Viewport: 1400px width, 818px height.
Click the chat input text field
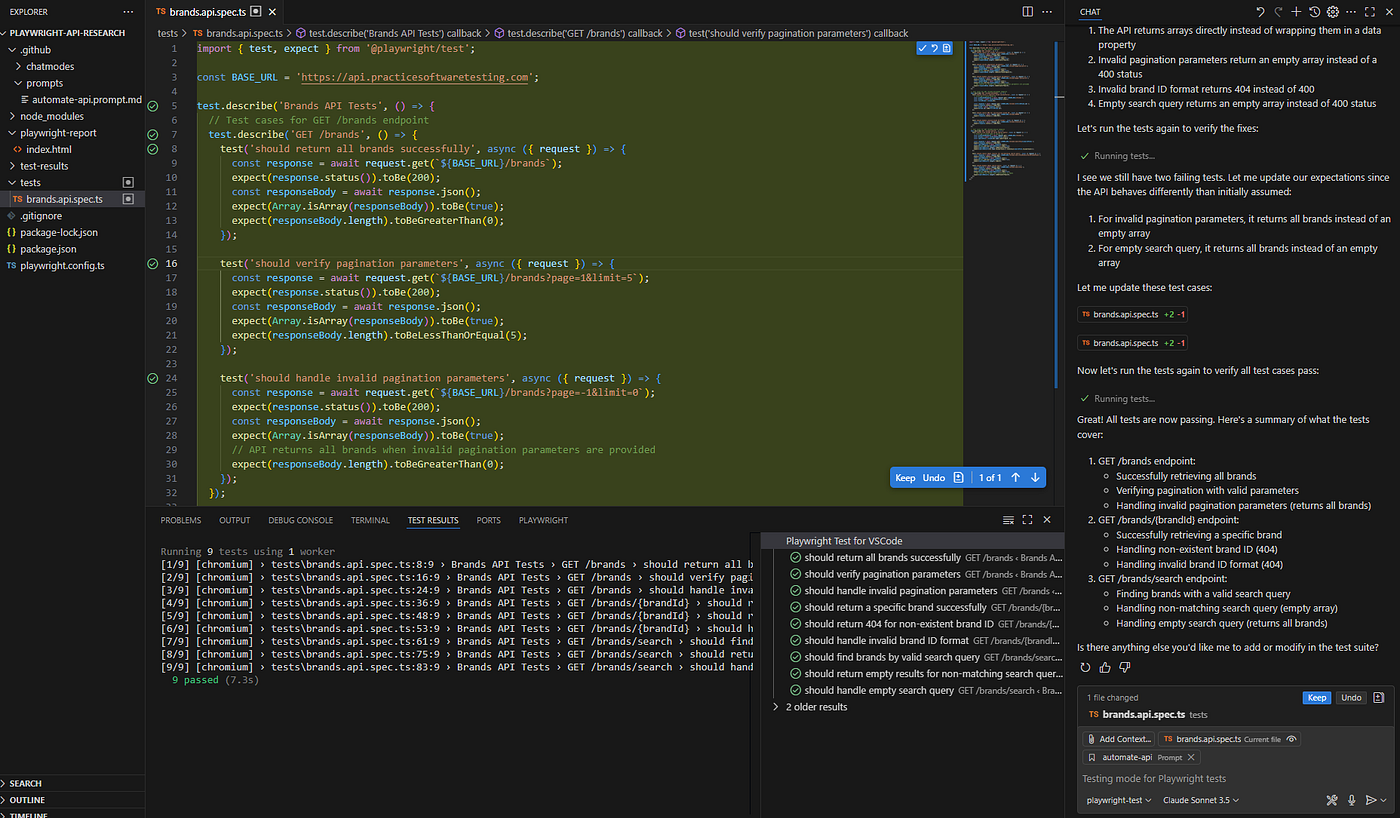click(1235, 778)
